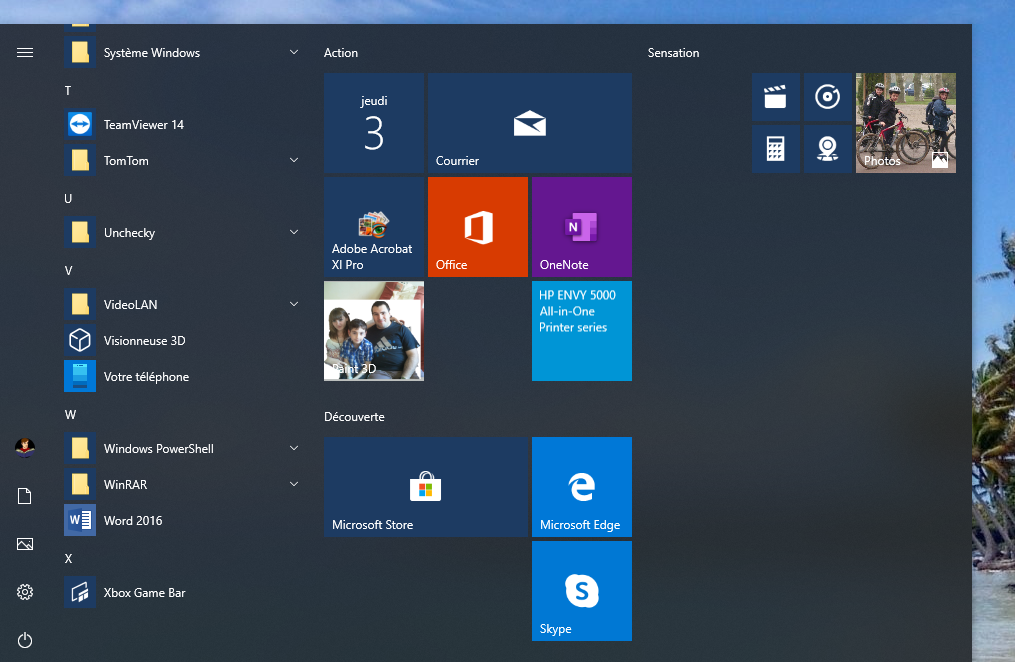Open Adobe Acrobat XI Pro tile

[374, 227]
